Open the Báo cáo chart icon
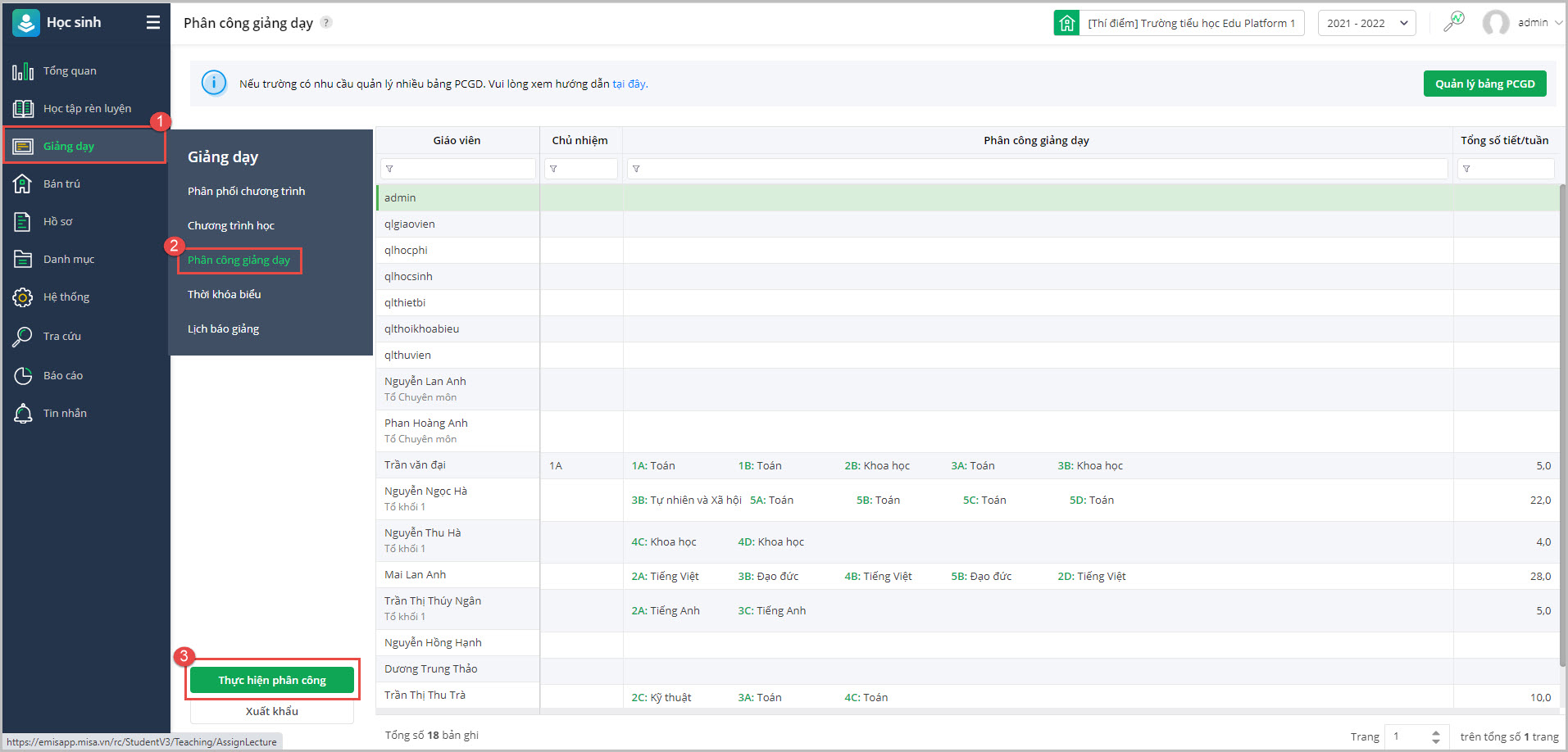 [23, 376]
